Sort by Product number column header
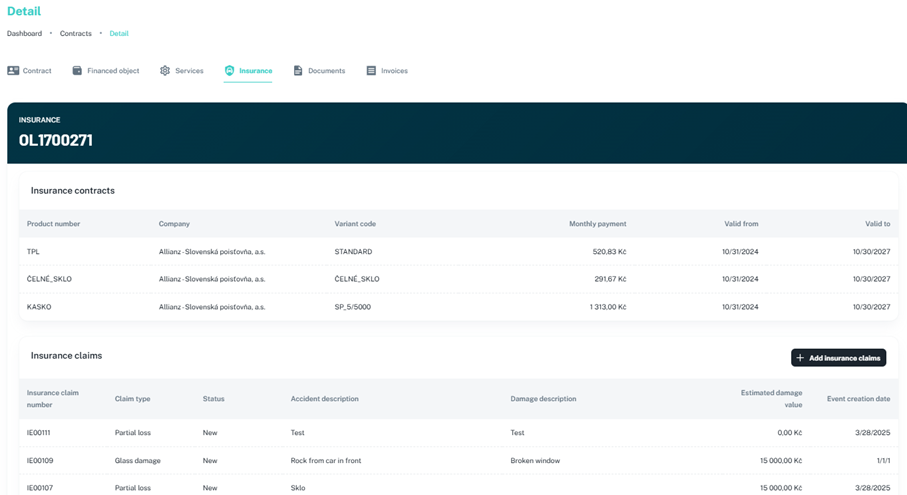The image size is (907, 495). tap(53, 224)
